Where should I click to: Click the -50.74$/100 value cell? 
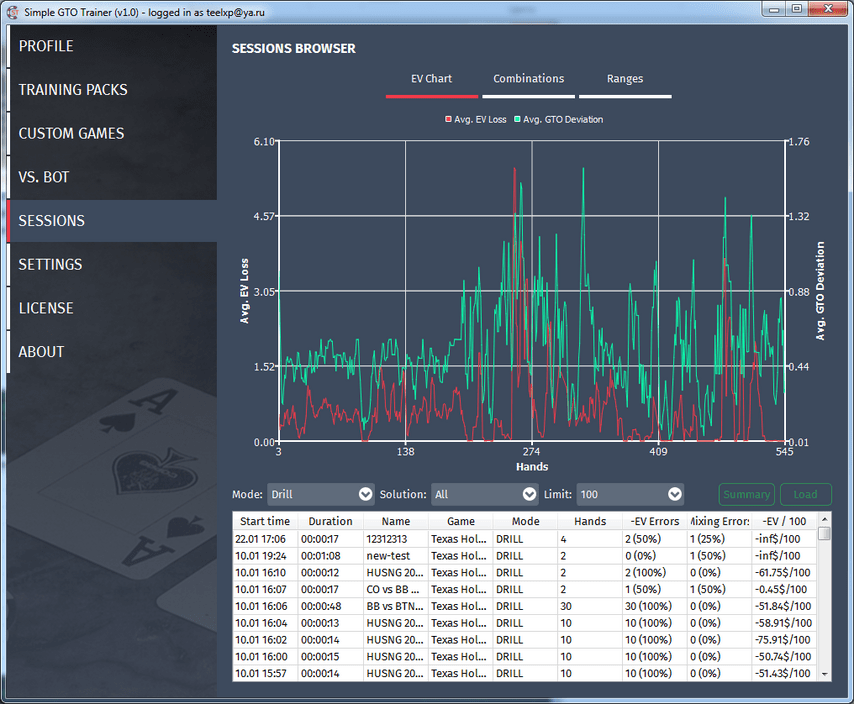tap(783, 657)
